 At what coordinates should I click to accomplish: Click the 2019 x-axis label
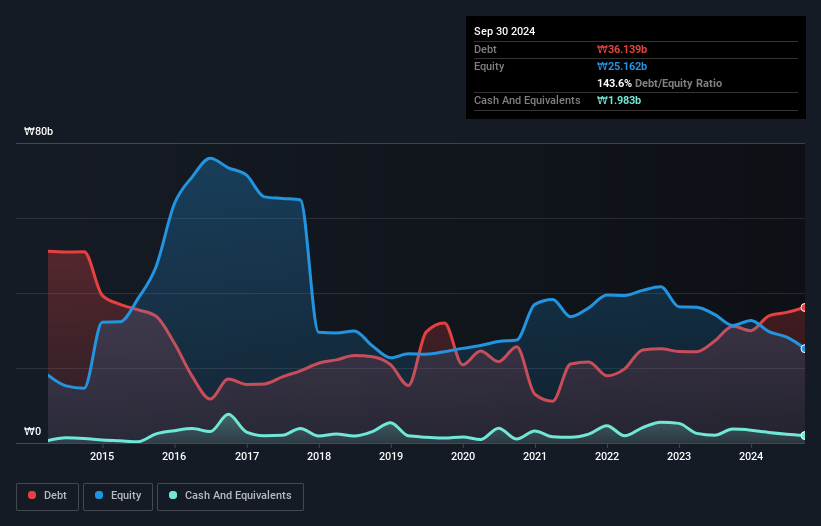[x=391, y=456]
